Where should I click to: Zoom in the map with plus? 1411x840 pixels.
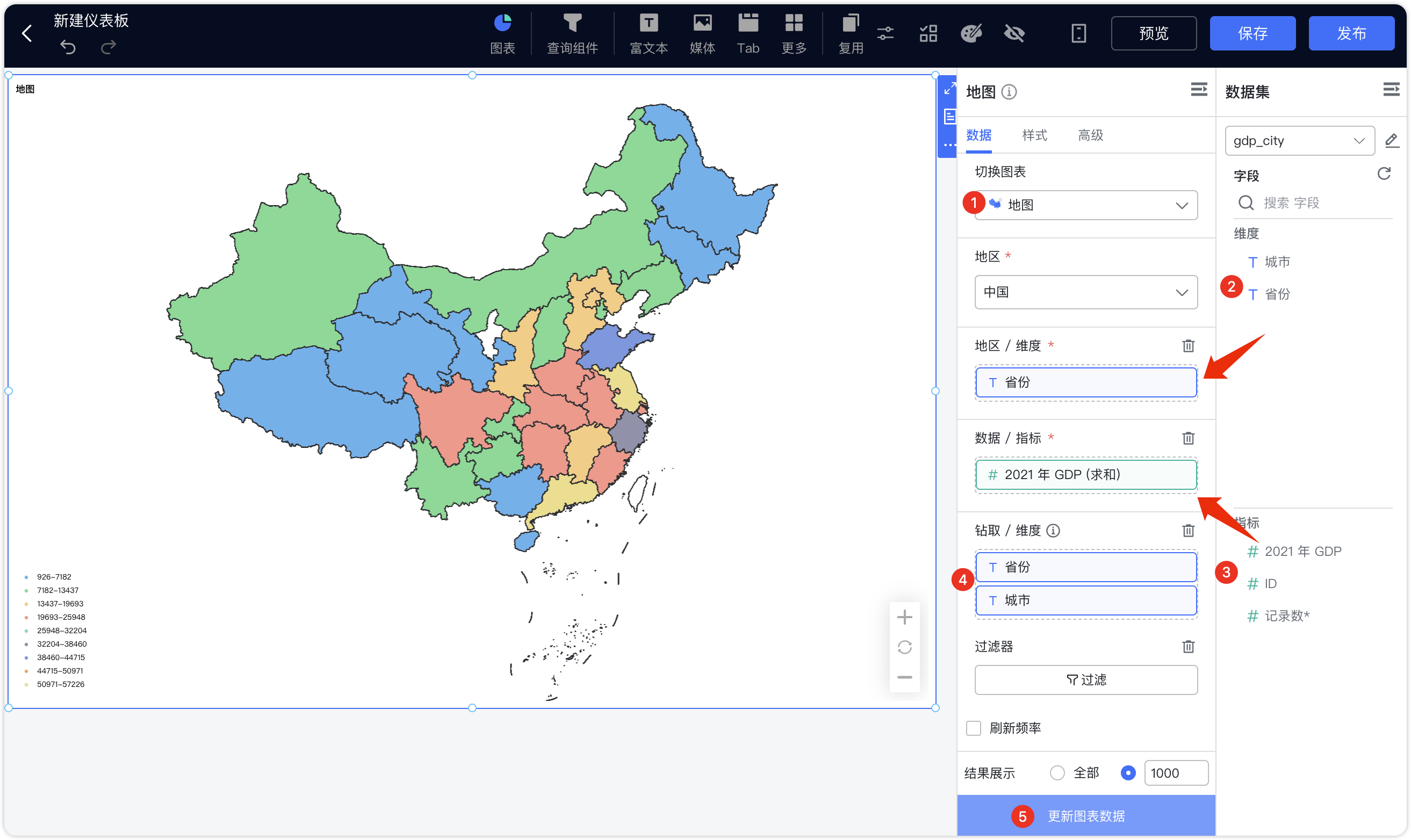click(904, 617)
